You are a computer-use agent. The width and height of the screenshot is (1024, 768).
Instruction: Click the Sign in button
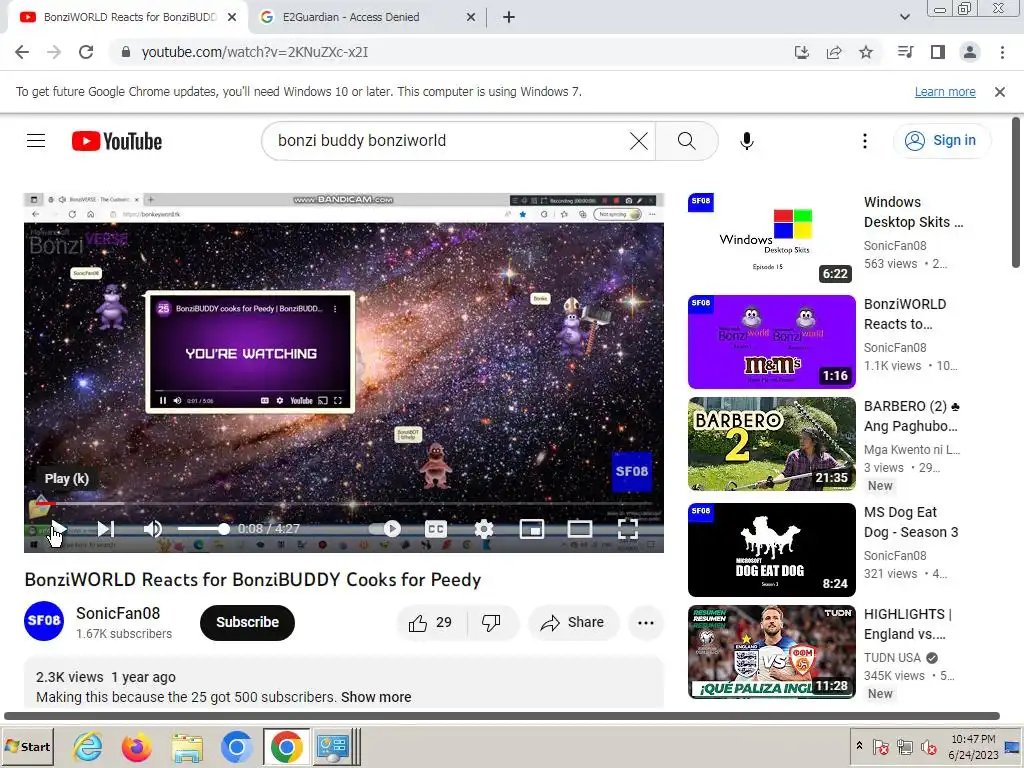tap(941, 140)
